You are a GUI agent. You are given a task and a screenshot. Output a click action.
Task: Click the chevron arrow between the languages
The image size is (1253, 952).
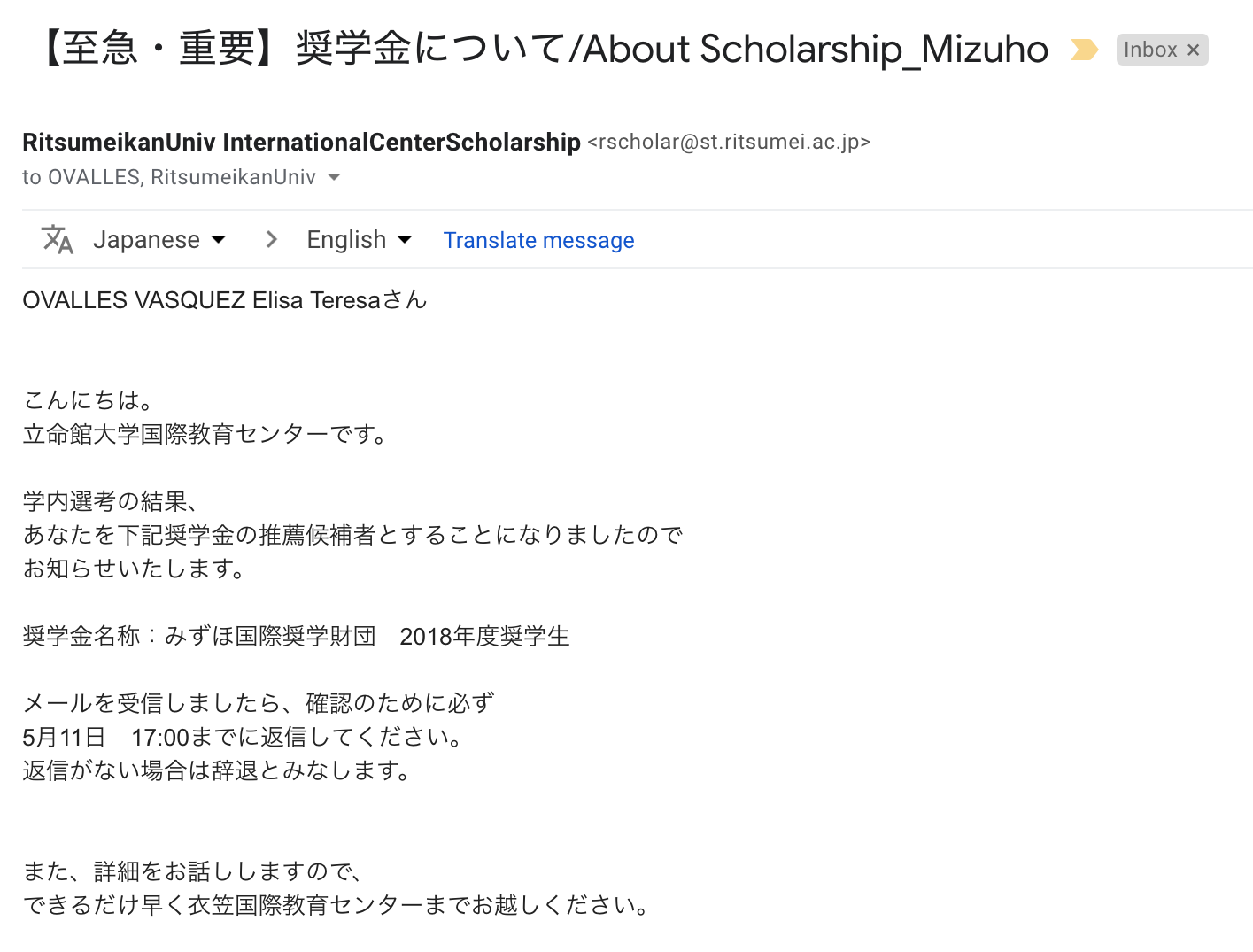[272, 239]
